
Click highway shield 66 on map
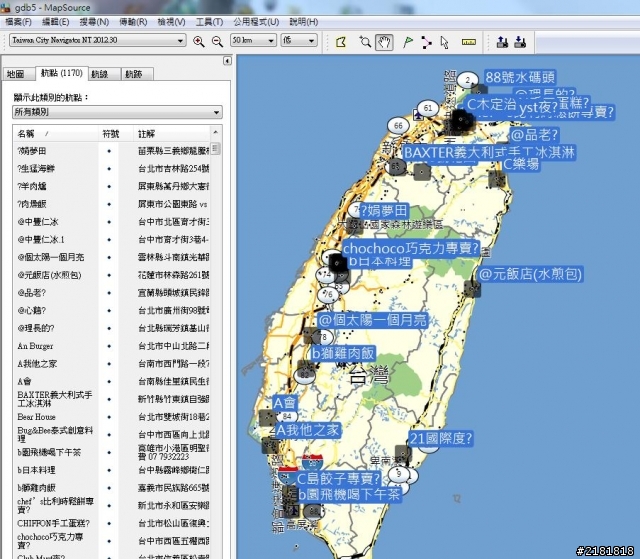coord(398,126)
